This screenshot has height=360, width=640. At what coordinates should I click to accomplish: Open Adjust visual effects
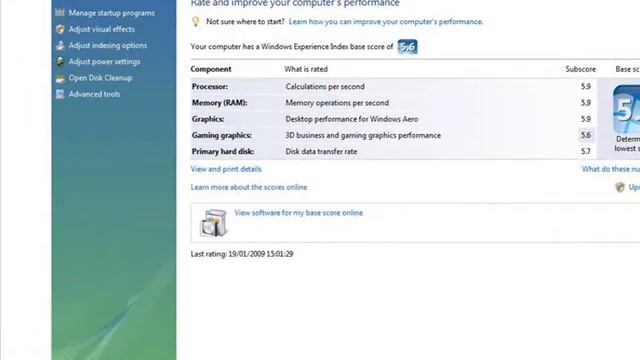pyautogui.click(x=101, y=29)
